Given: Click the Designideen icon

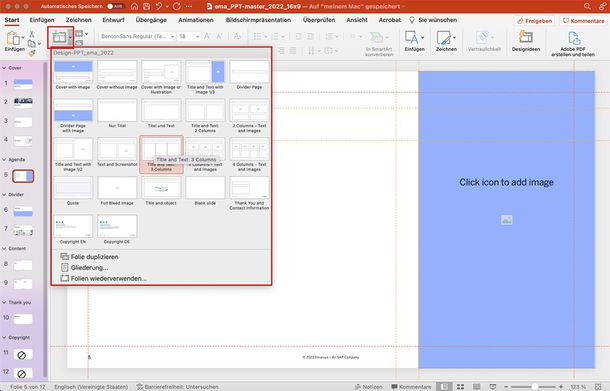Looking at the screenshot, I should coord(526,37).
